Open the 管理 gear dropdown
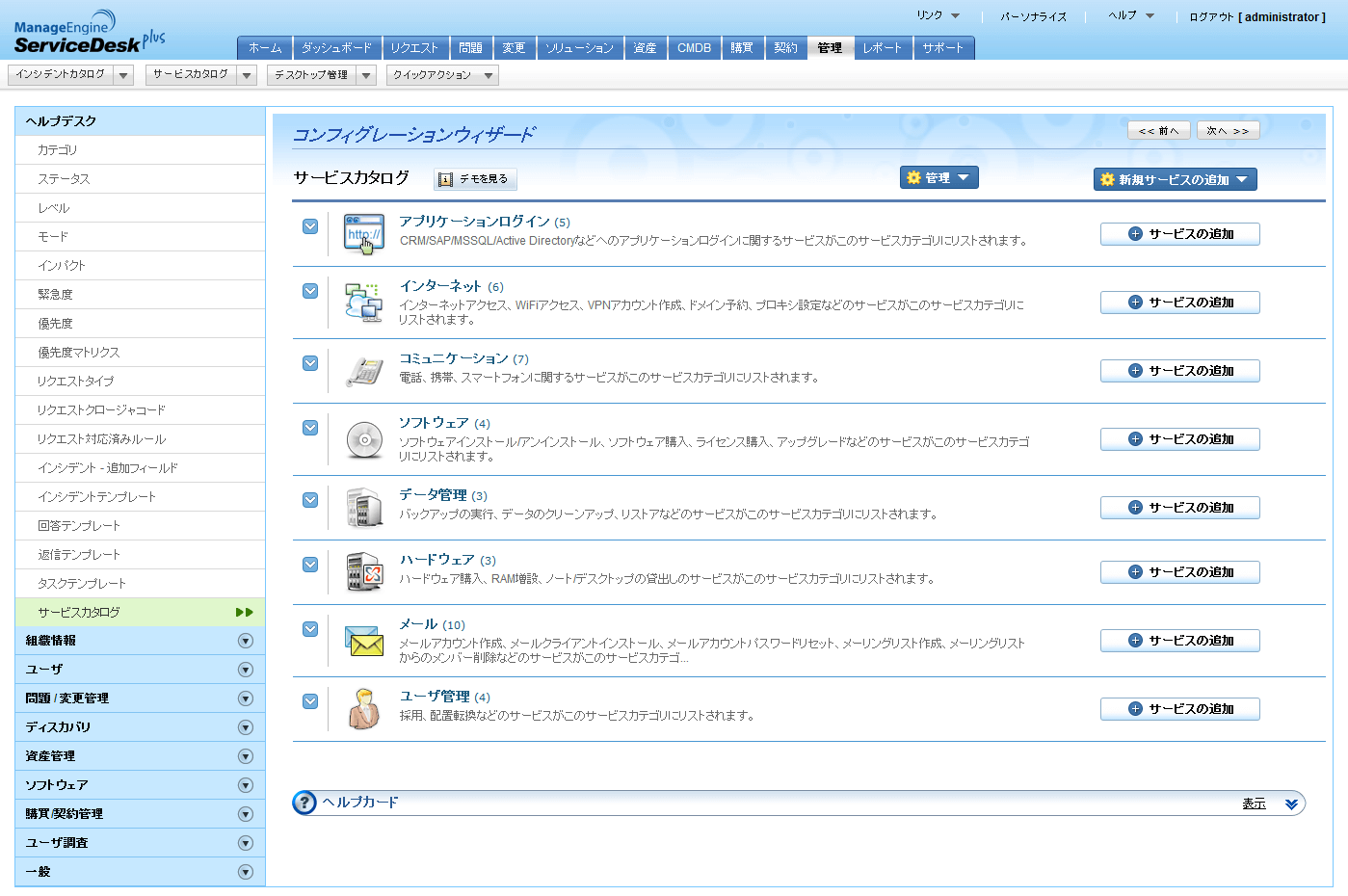 click(938, 177)
